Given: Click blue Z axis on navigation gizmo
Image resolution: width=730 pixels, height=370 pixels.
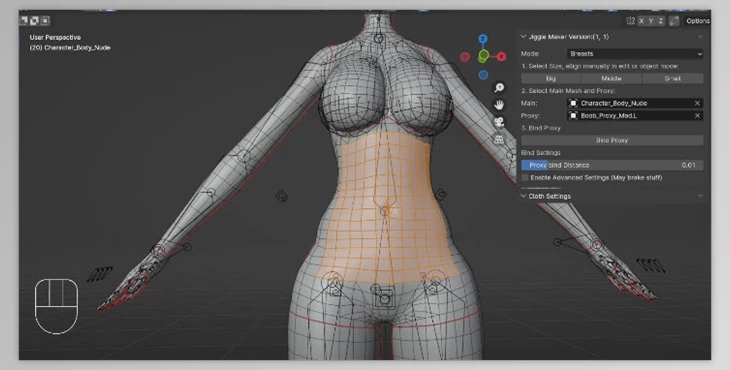Looking at the screenshot, I should [483, 39].
